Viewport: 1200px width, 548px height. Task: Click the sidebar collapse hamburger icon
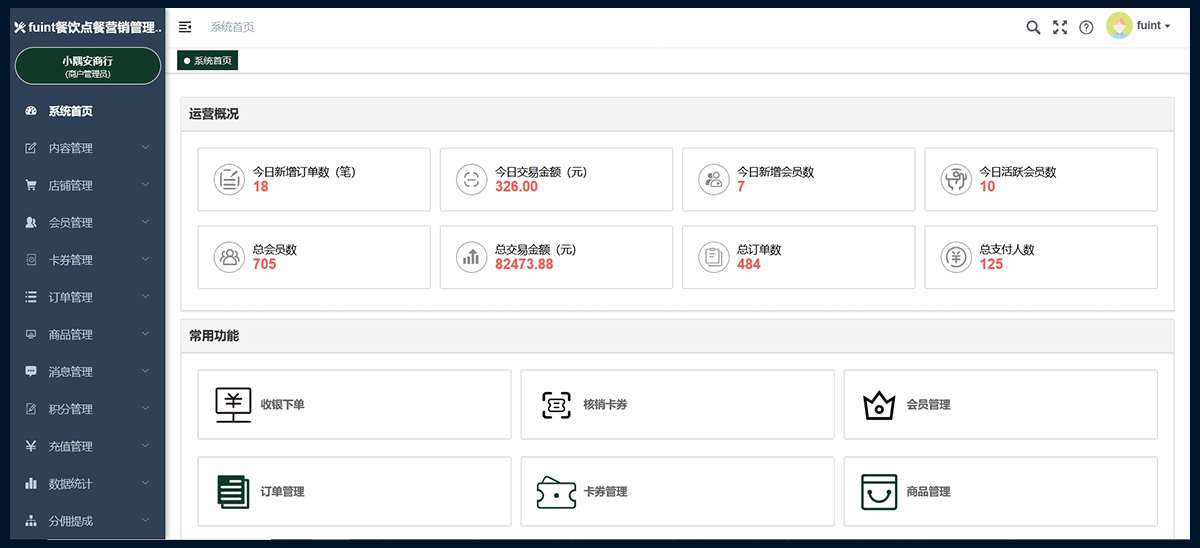pyautogui.click(x=185, y=27)
